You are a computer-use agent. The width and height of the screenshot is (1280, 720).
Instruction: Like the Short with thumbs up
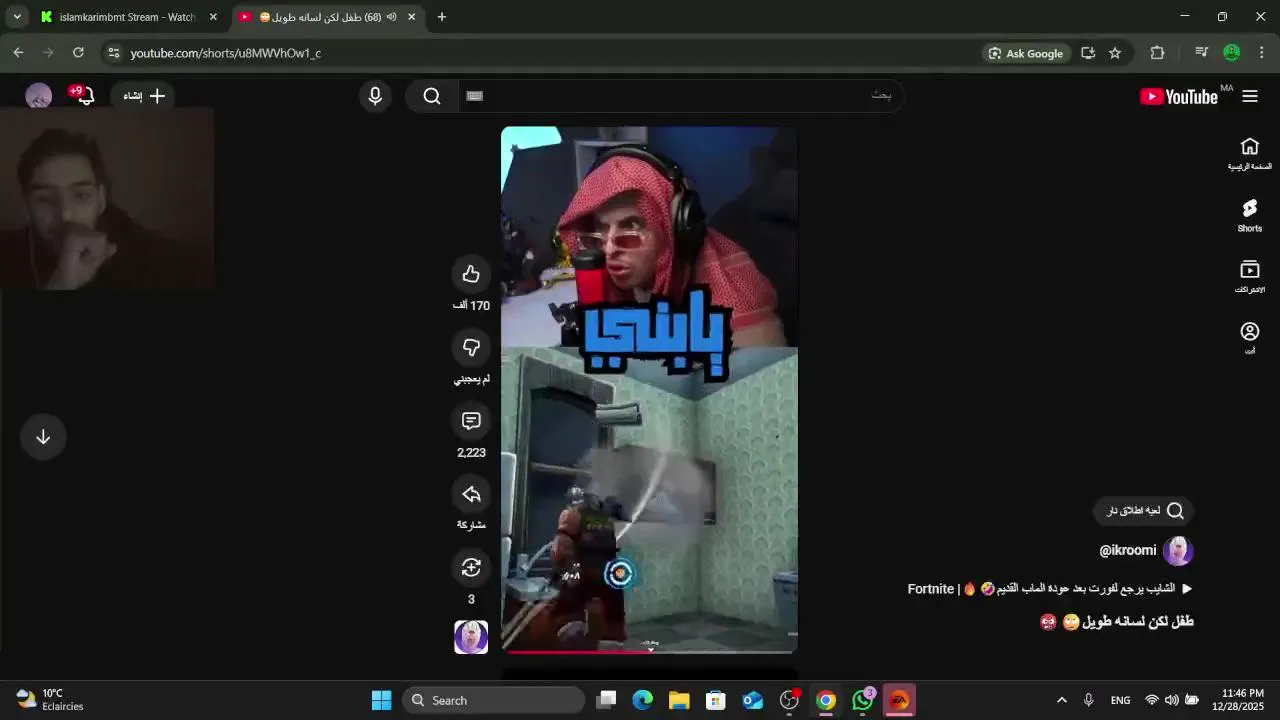[x=471, y=274]
